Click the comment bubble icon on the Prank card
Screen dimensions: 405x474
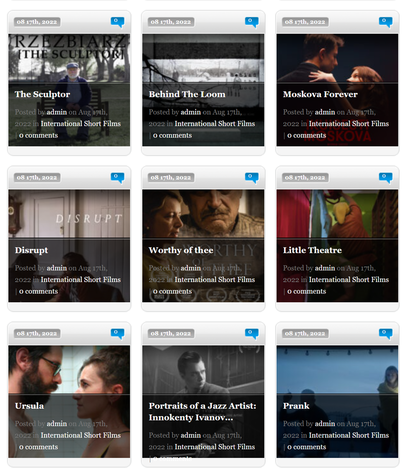click(x=386, y=333)
